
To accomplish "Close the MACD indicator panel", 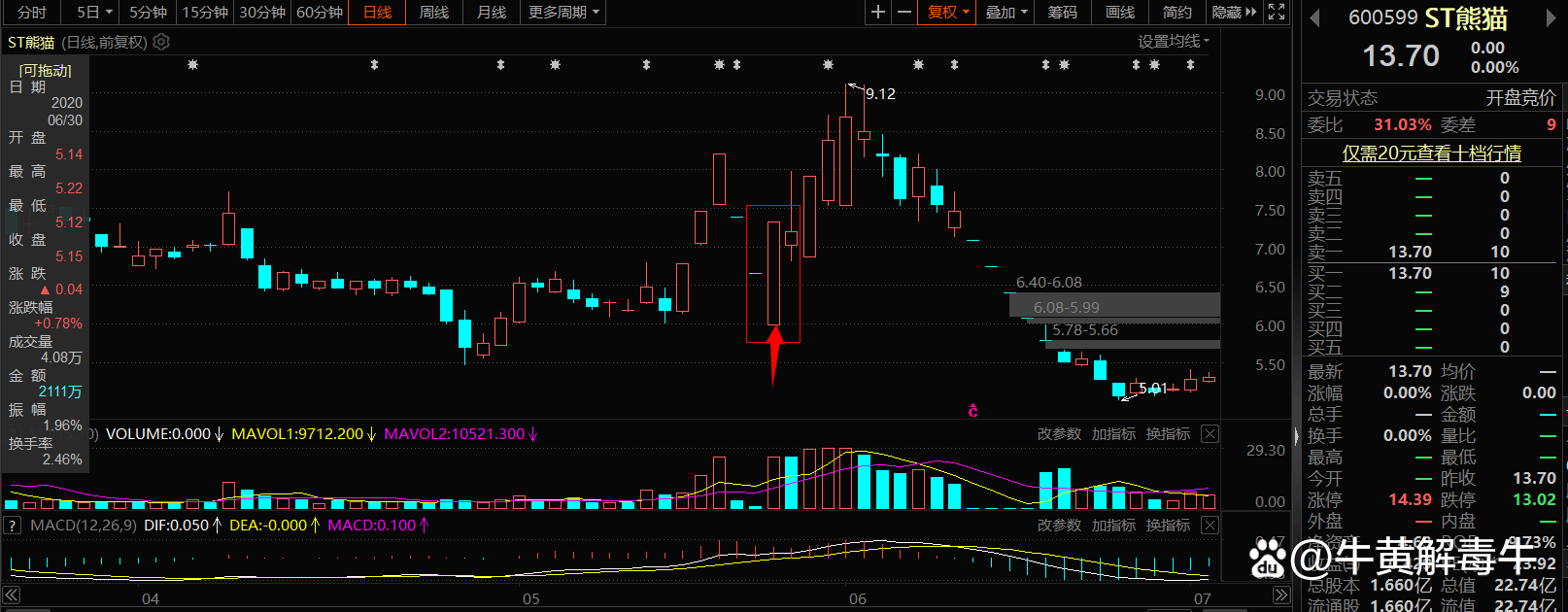I will (1210, 526).
